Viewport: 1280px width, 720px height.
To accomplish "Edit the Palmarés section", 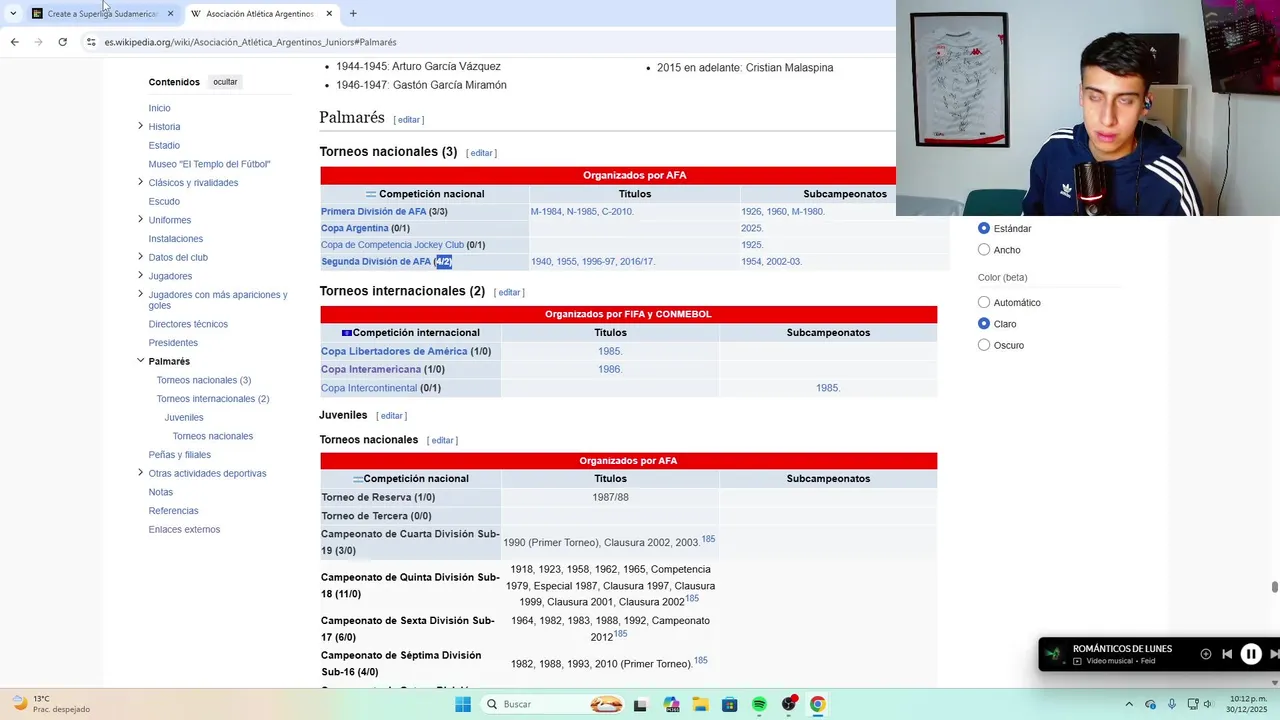I will click(x=409, y=120).
